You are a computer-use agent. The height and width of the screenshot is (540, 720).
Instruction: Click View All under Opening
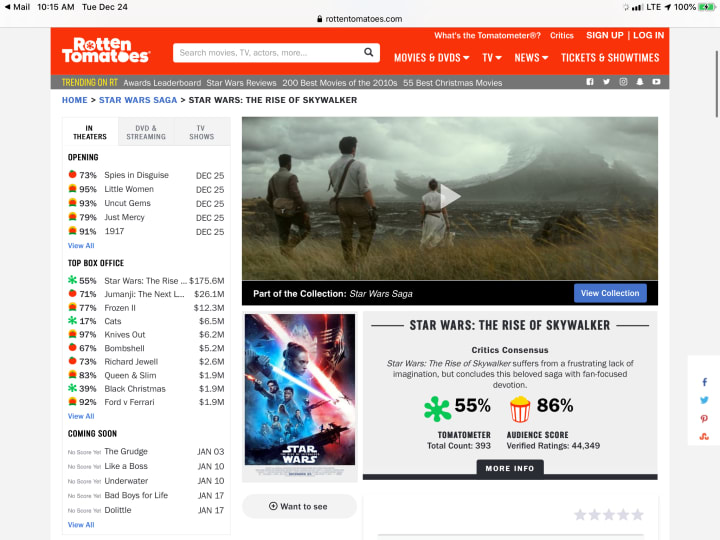(81, 246)
